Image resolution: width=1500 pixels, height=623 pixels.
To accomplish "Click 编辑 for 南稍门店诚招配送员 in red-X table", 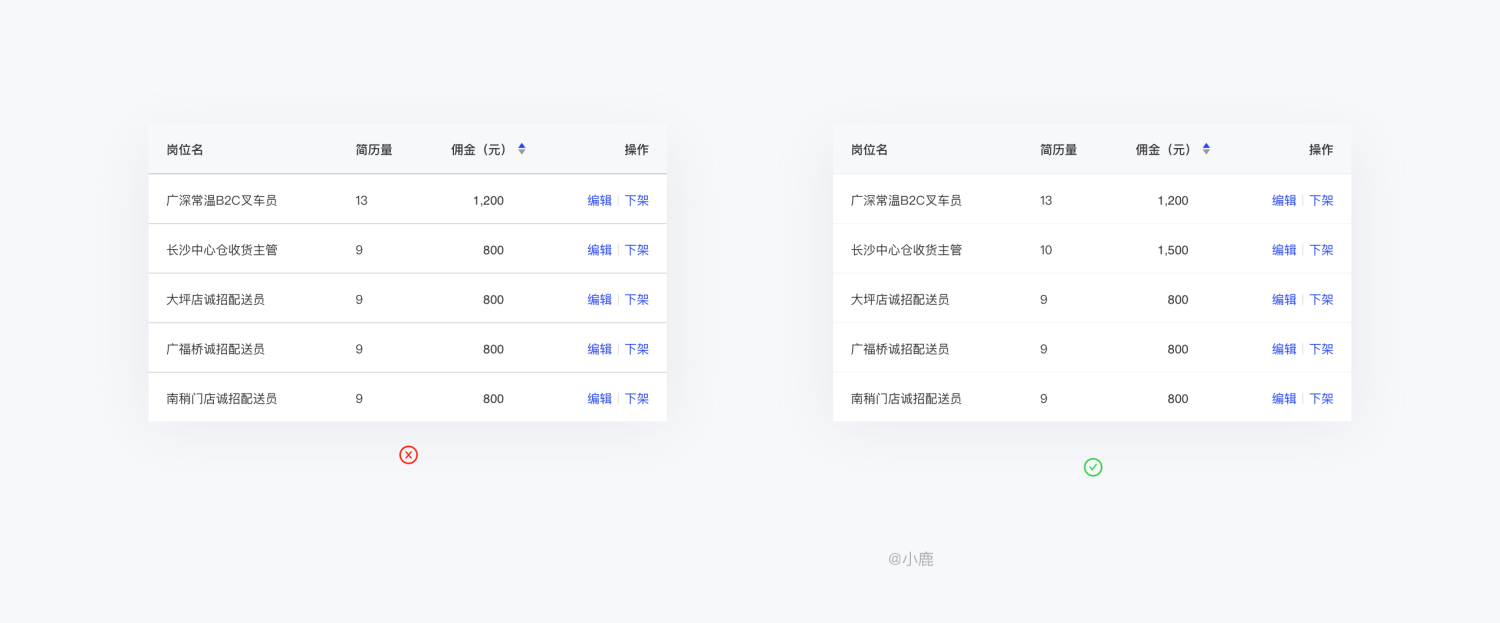I will 599,398.
